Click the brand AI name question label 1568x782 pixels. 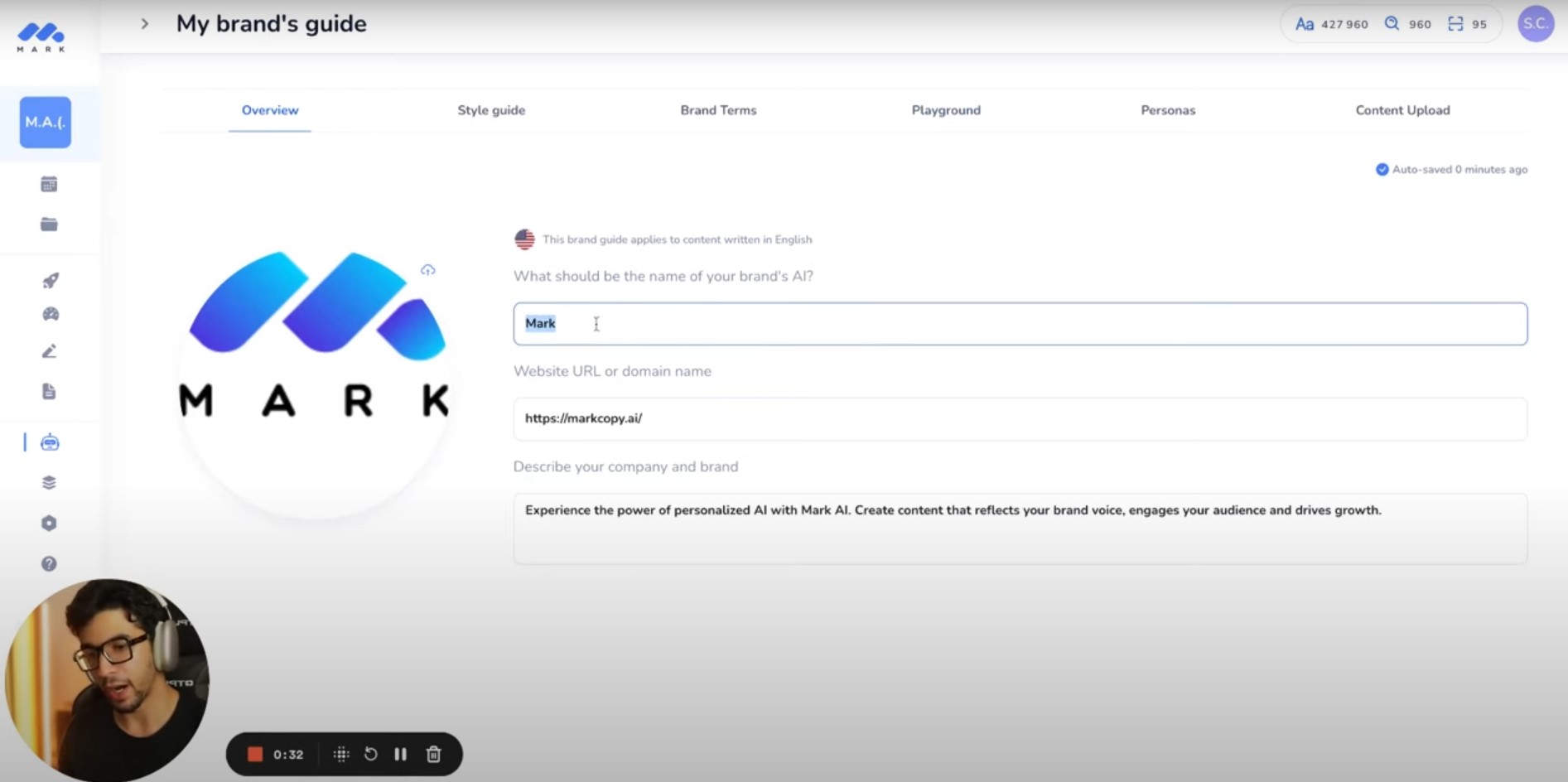(663, 277)
